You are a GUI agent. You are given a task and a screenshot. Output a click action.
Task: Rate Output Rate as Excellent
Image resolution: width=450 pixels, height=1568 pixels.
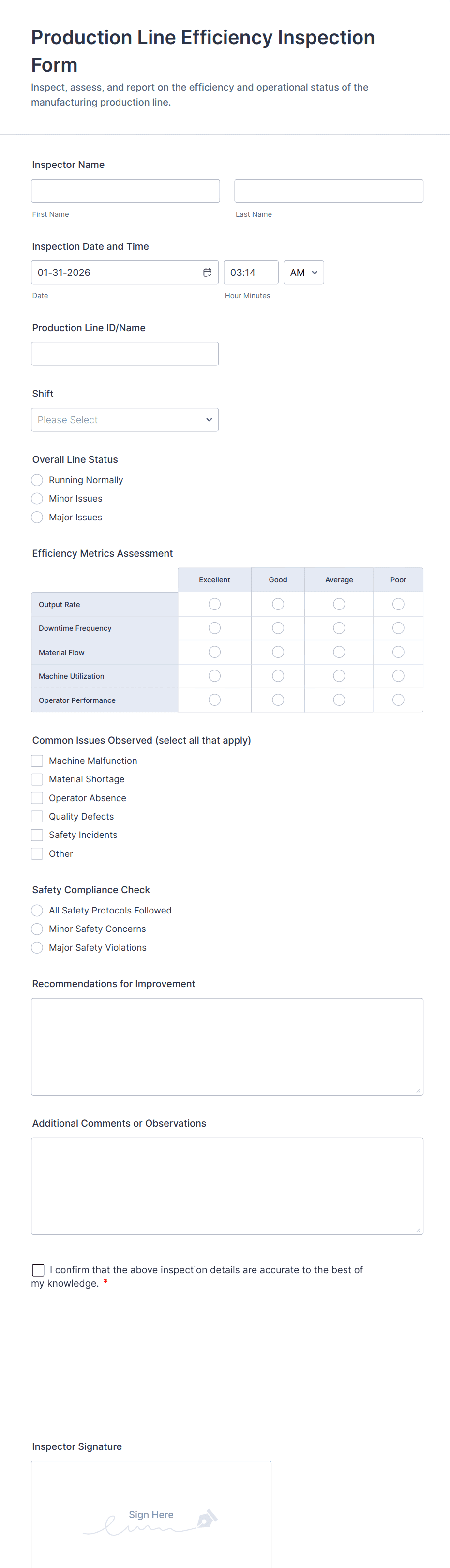215,604
